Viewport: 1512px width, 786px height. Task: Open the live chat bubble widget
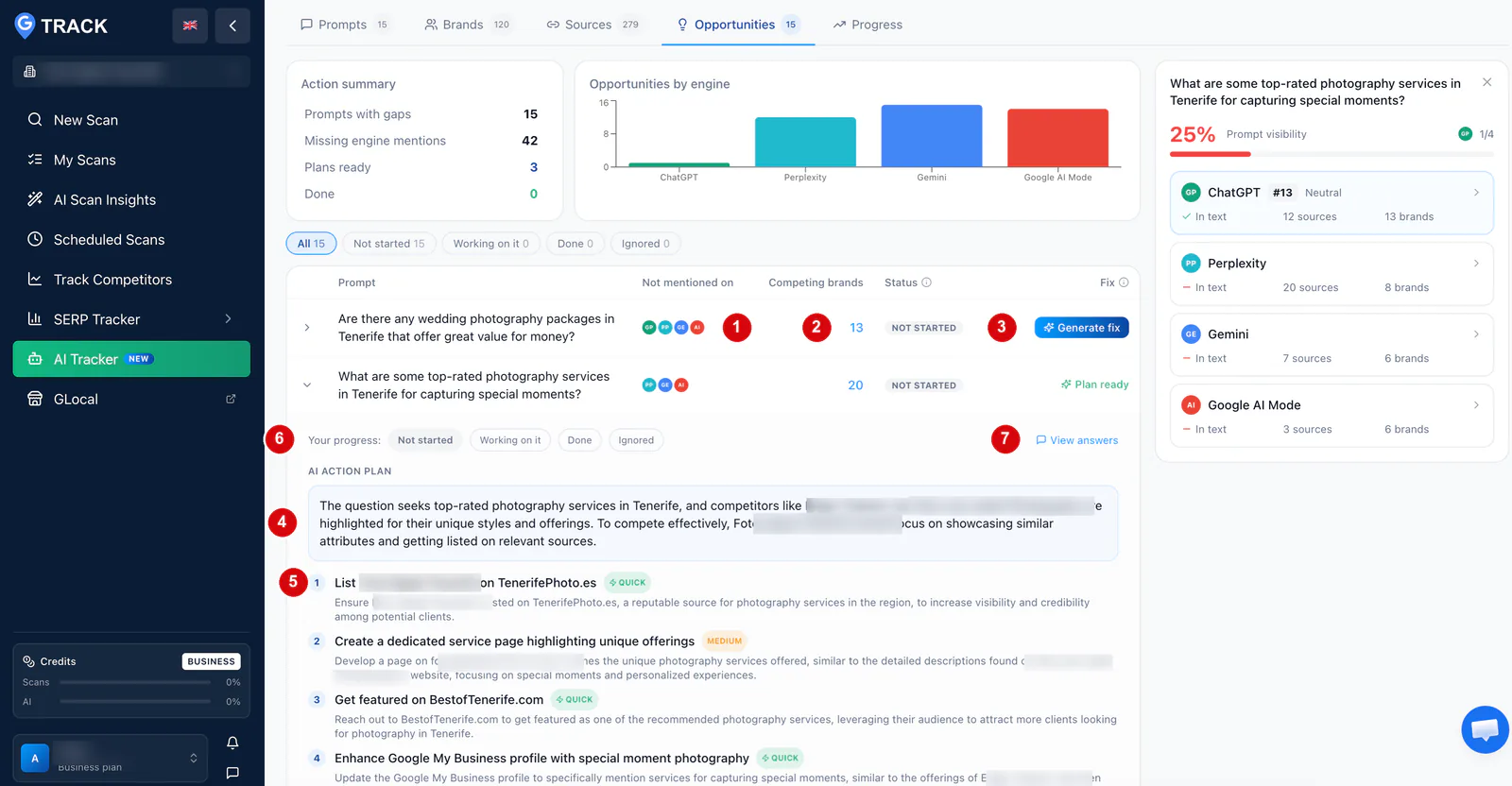point(1485,729)
